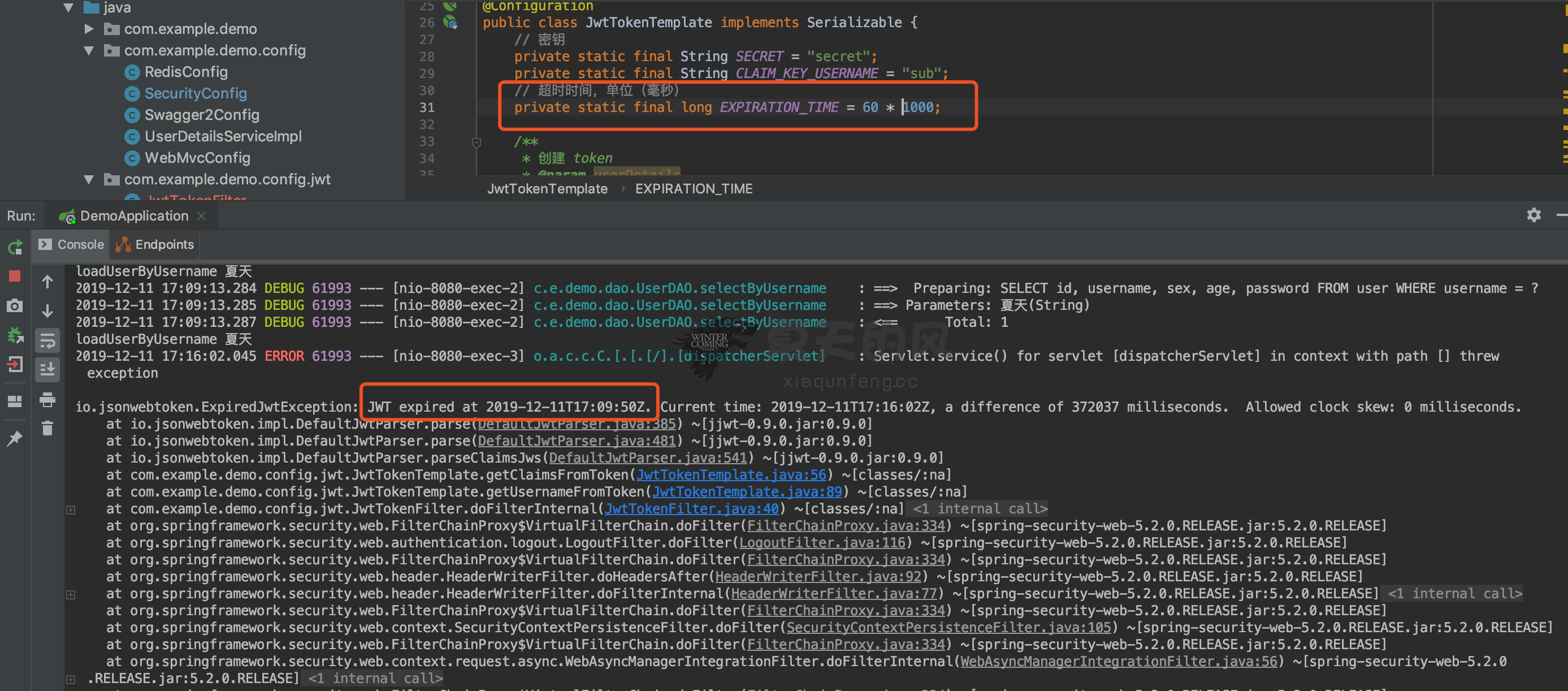The height and width of the screenshot is (691, 1568).
Task: Click EXPIRATION_TIME in the breadcrumb
Action: tap(694, 189)
